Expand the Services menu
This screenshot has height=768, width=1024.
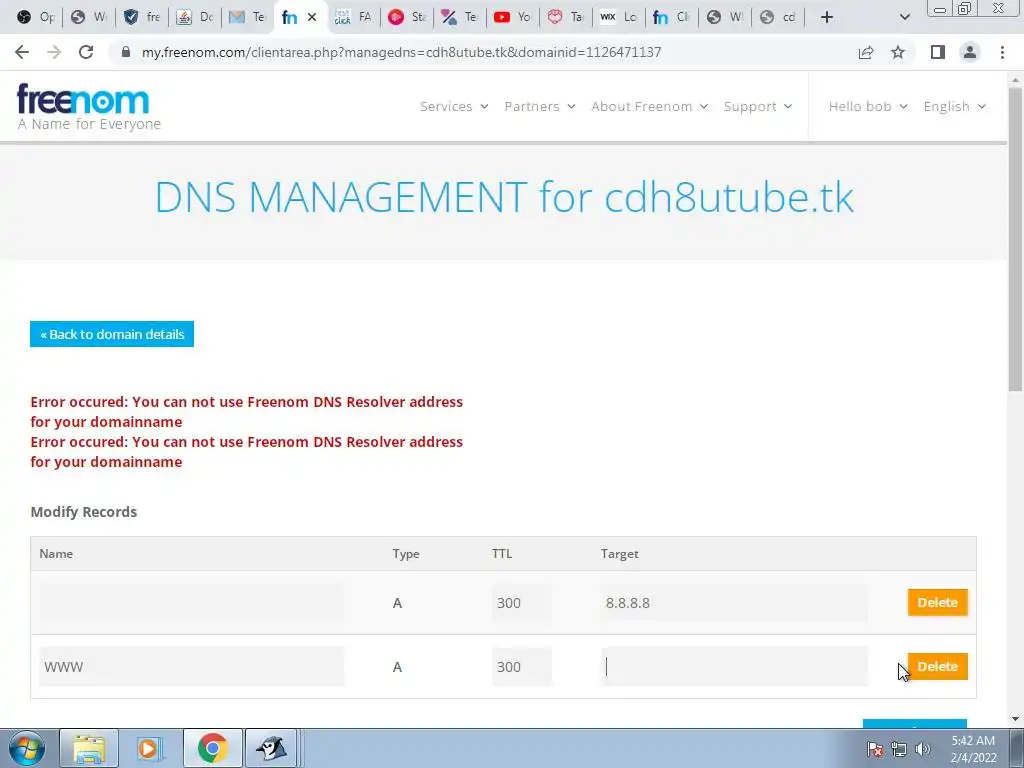[454, 106]
